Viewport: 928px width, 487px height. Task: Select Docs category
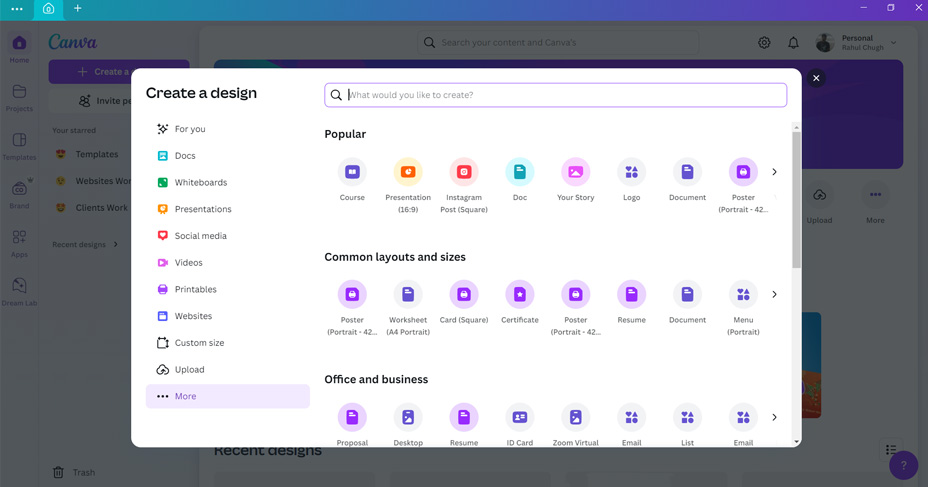[x=228, y=156]
